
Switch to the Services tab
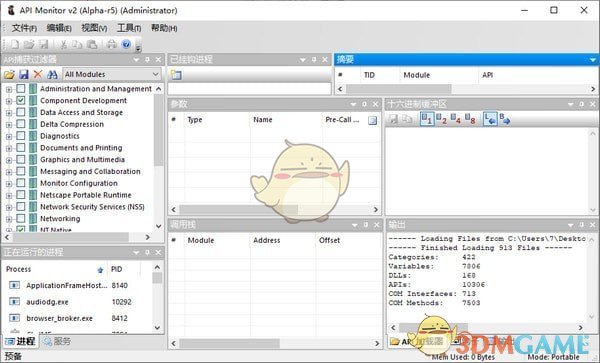(x=57, y=341)
